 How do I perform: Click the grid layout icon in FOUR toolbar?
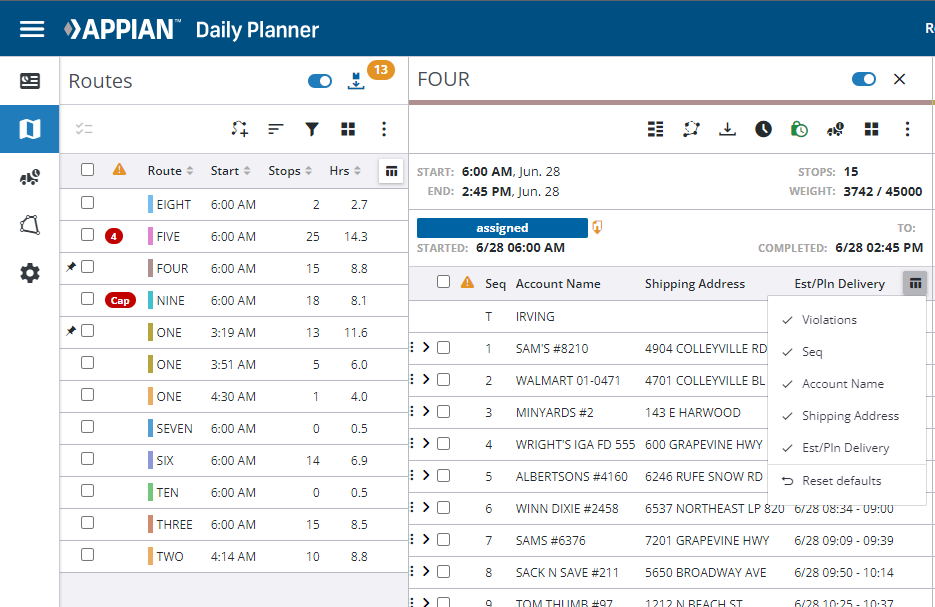(x=872, y=129)
